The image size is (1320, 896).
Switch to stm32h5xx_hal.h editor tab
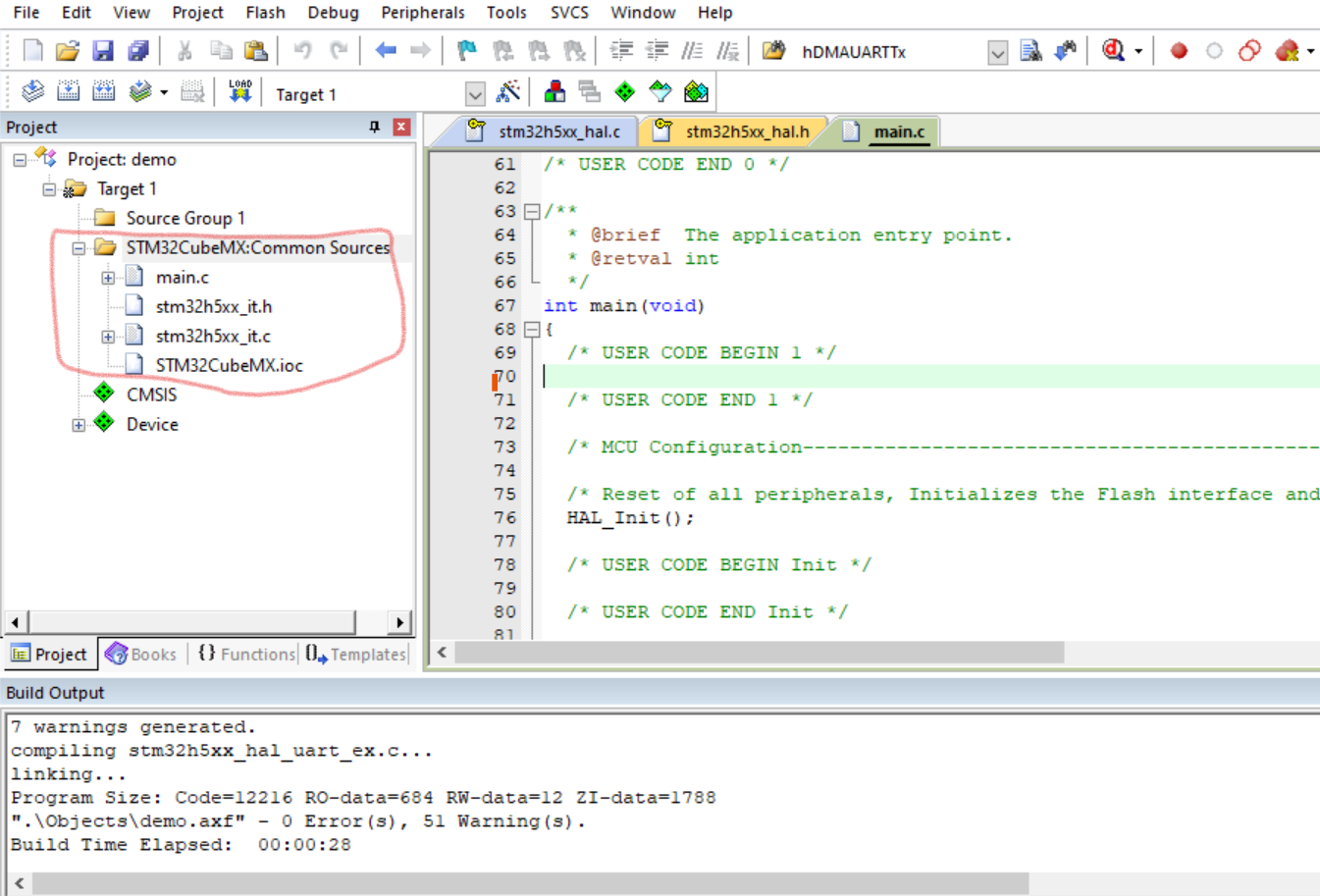click(746, 132)
